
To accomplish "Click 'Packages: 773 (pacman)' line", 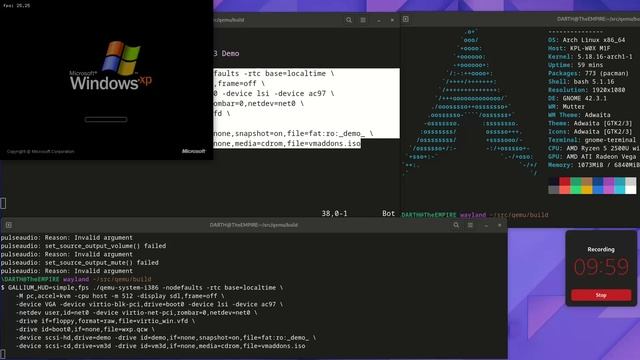I will [x=588, y=73].
